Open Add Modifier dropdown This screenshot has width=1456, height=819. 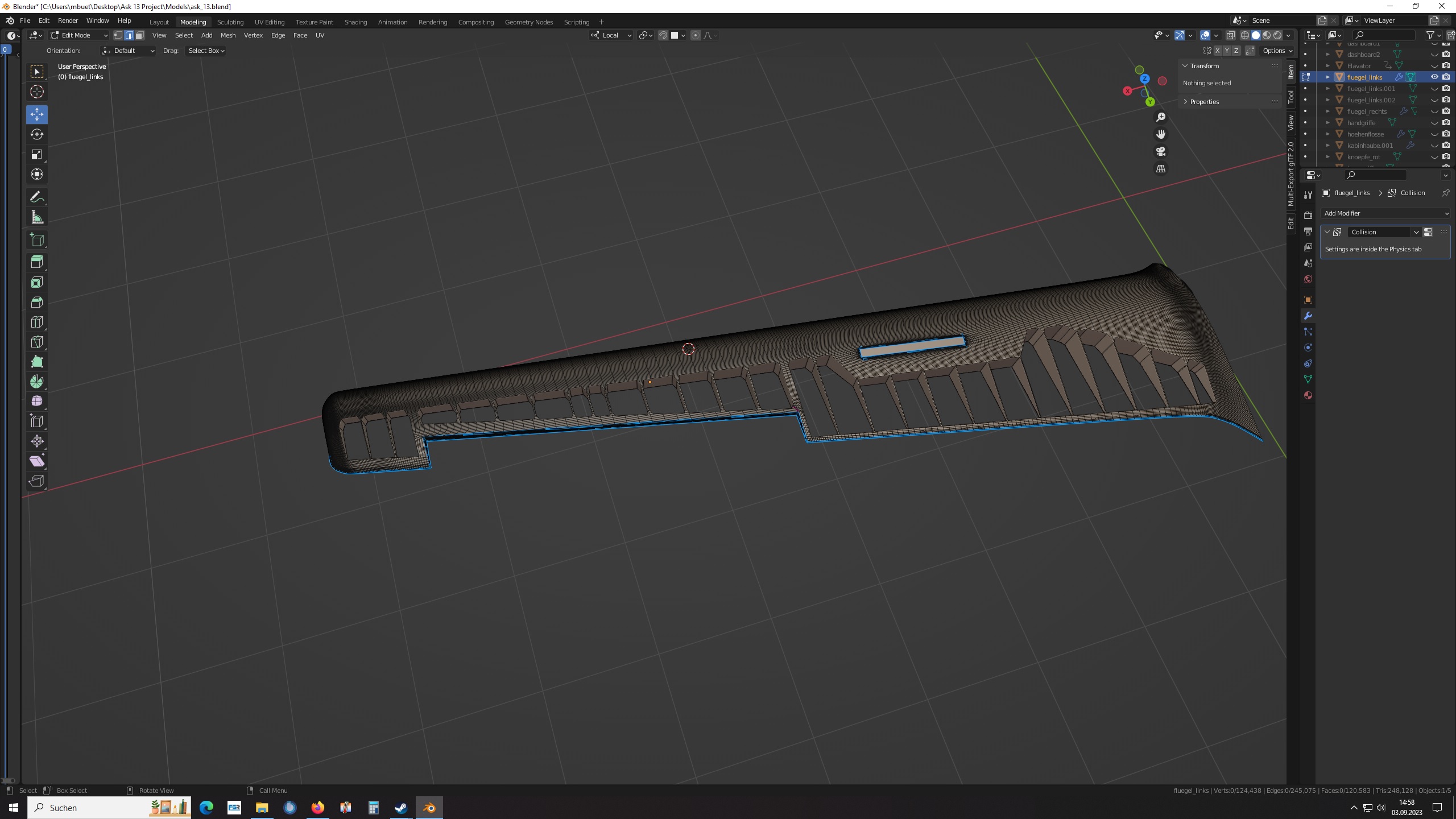[1385, 213]
